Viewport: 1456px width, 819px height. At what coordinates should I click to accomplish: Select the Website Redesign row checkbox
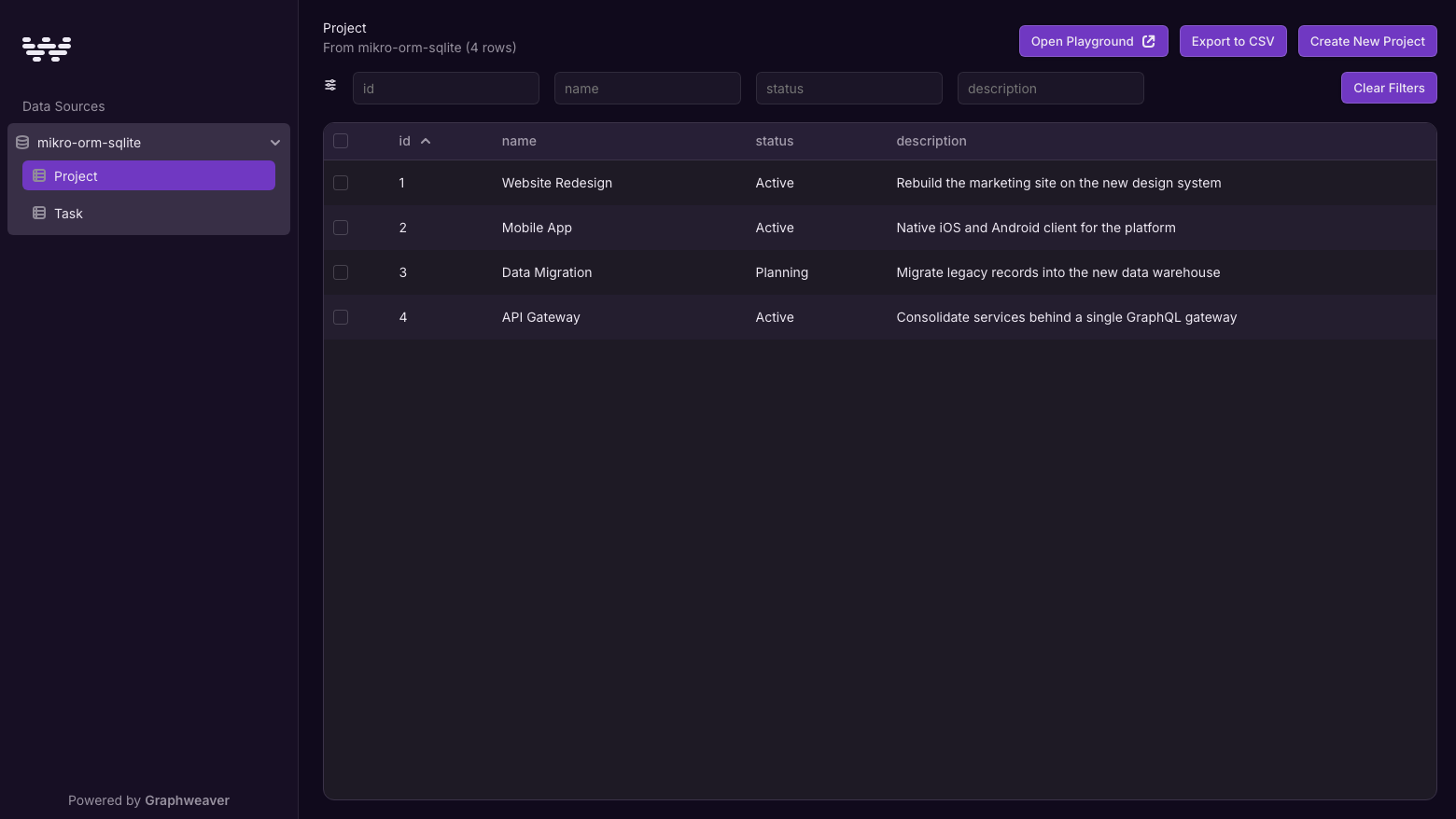click(341, 183)
